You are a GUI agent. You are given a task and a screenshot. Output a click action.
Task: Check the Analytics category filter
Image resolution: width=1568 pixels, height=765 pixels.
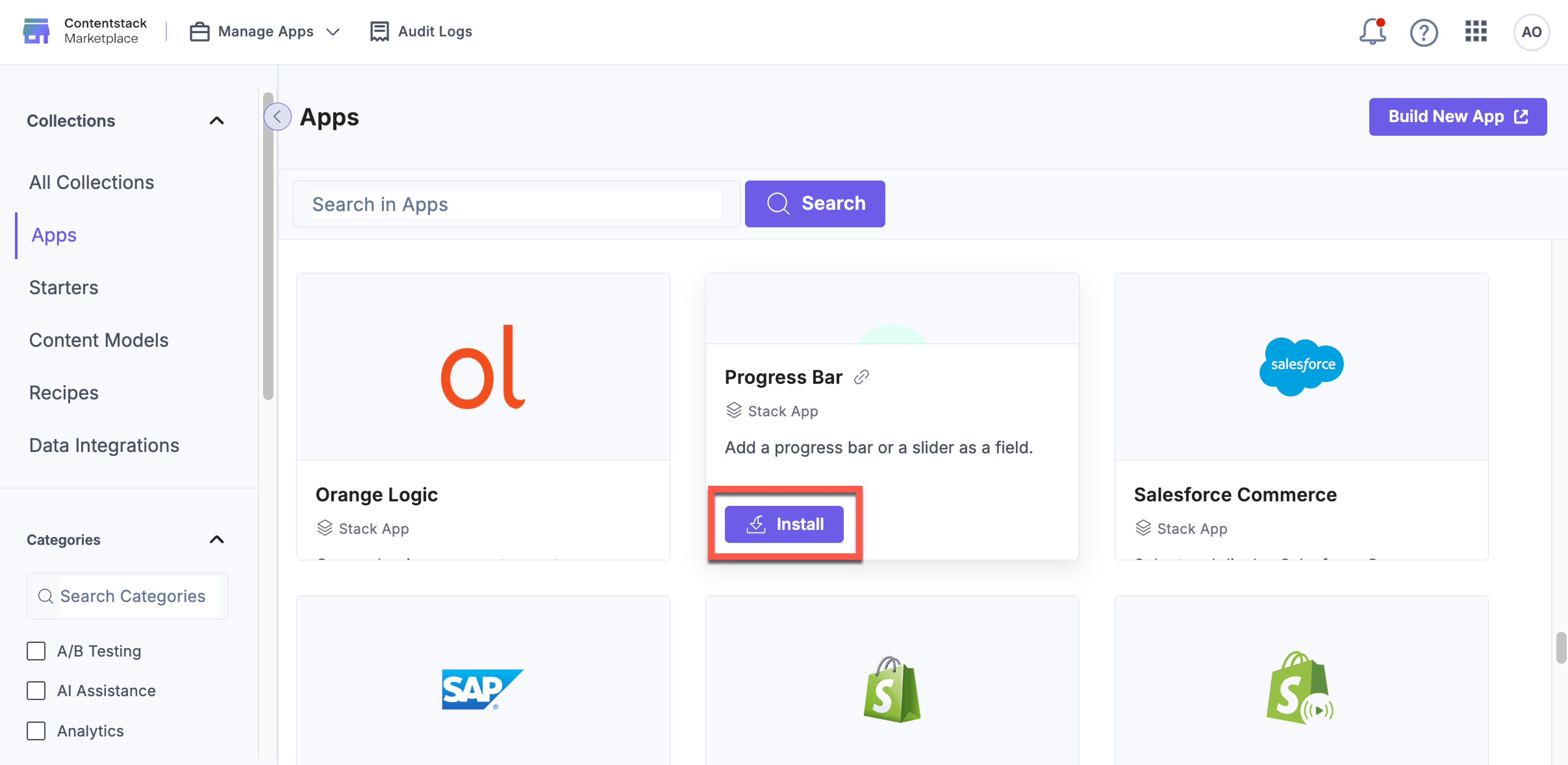[x=36, y=731]
